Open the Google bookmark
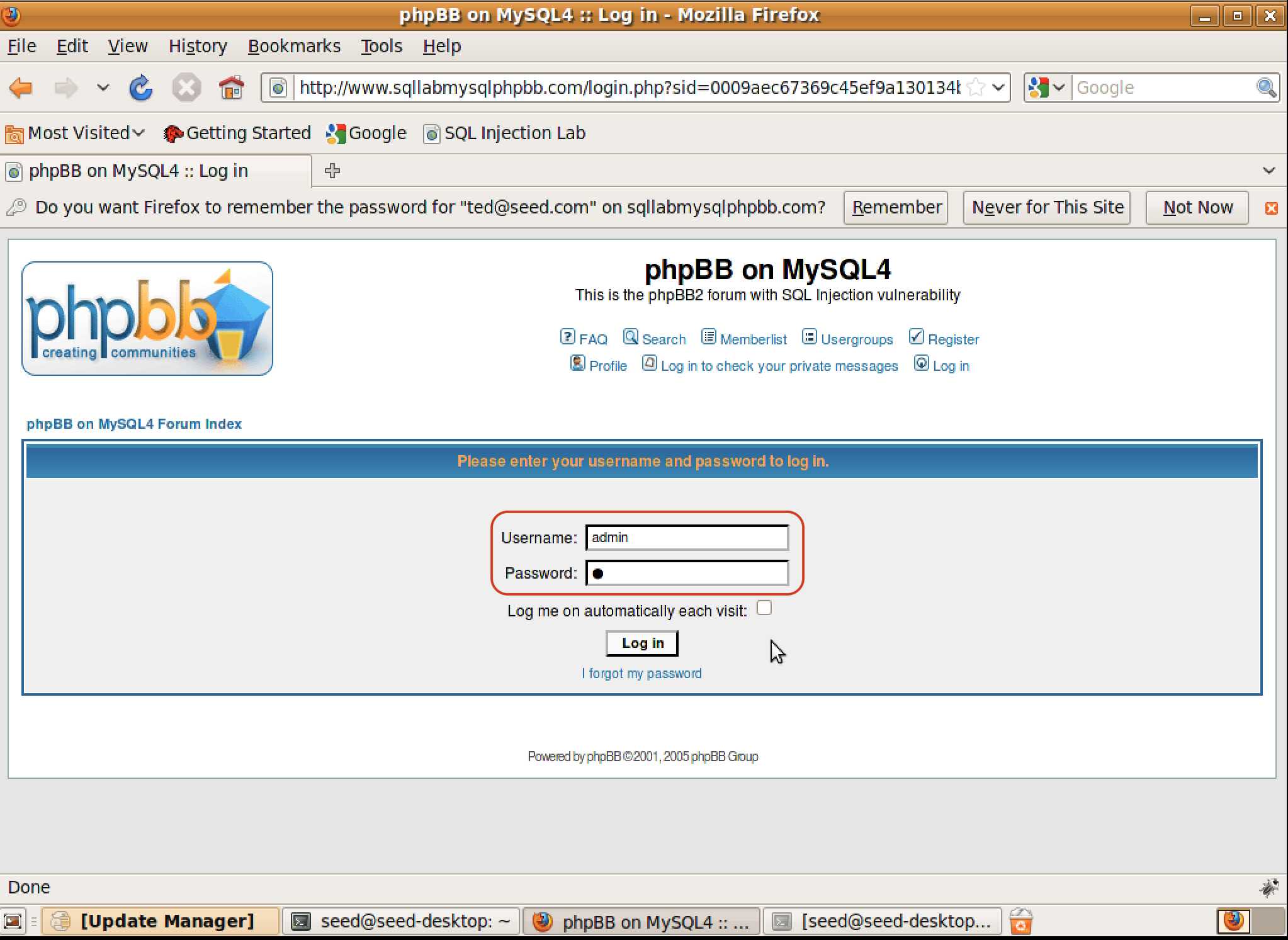This screenshot has width=1288, height=940. coord(366,133)
